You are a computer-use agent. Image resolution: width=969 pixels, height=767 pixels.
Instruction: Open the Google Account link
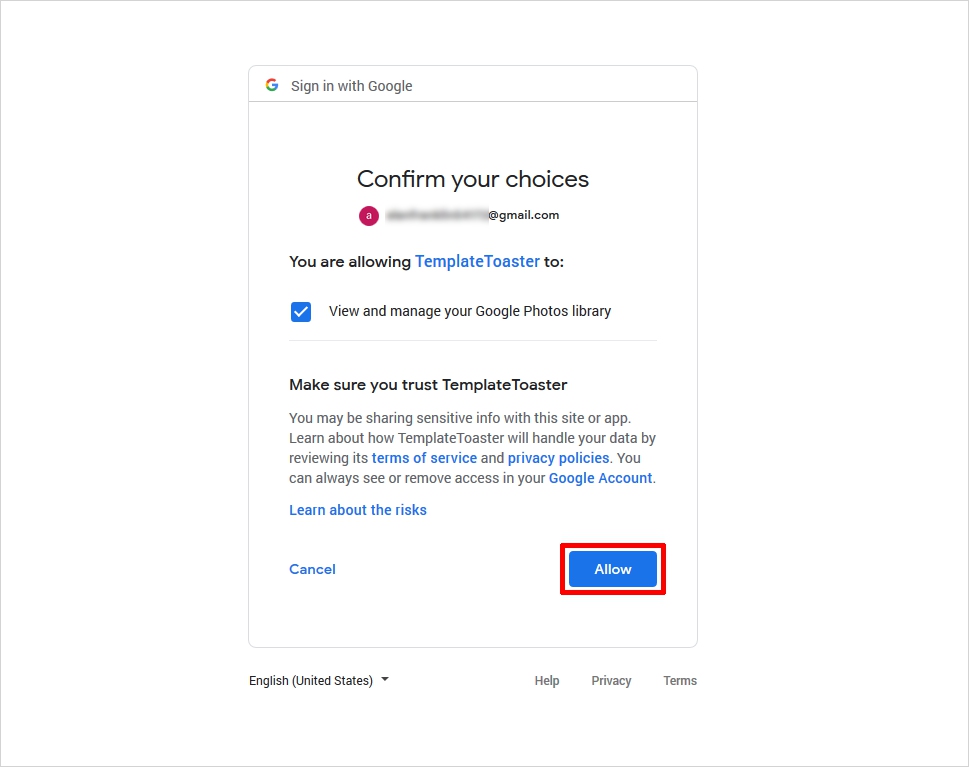pos(600,478)
